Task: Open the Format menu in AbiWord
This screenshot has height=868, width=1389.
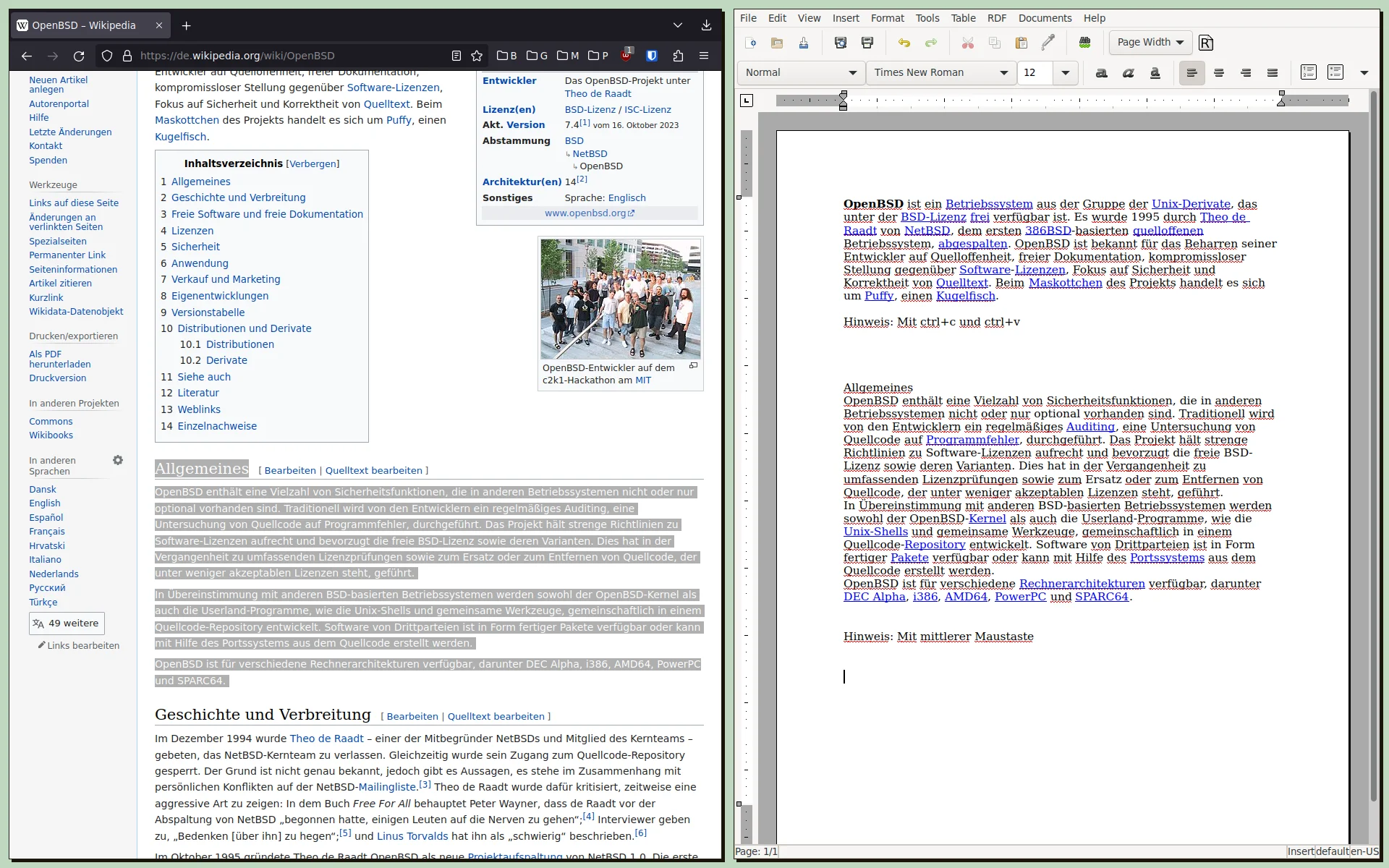Action: click(x=888, y=18)
